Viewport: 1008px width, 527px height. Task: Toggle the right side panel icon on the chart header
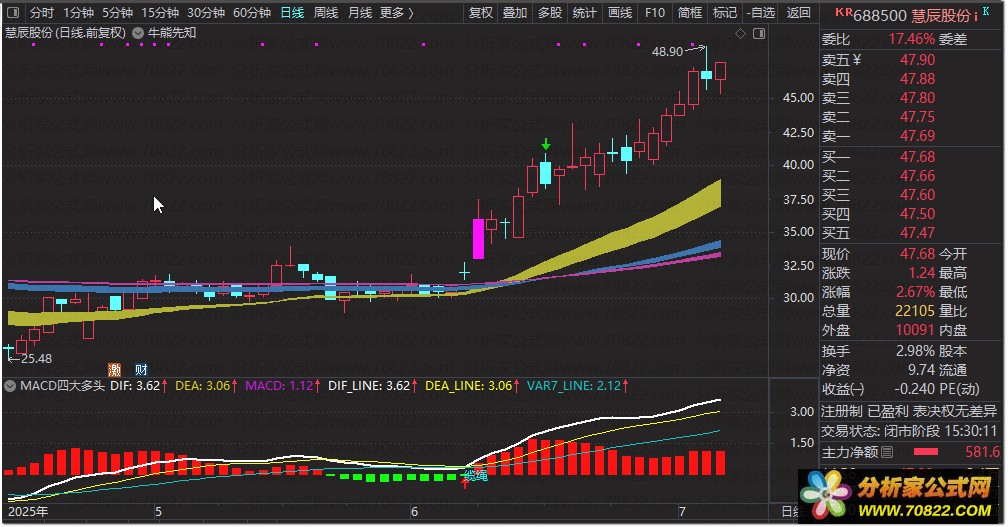click(759, 33)
